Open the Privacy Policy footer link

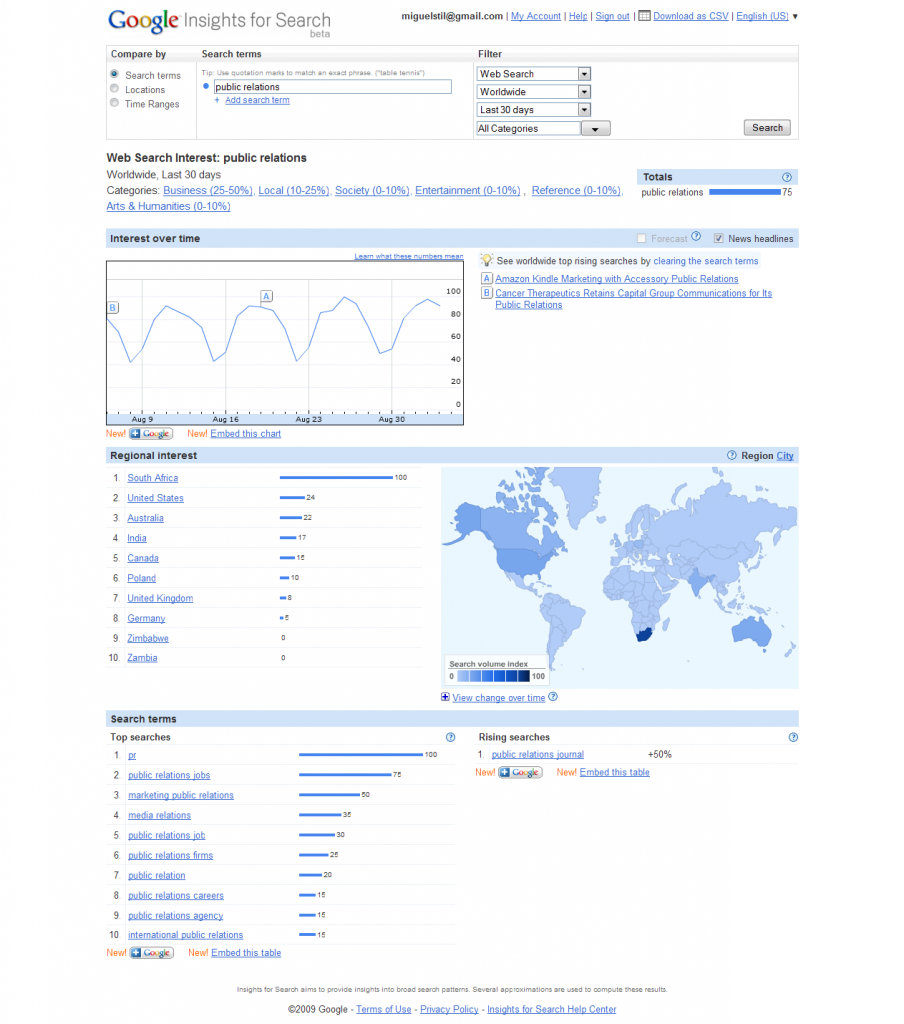coord(449,1010)
